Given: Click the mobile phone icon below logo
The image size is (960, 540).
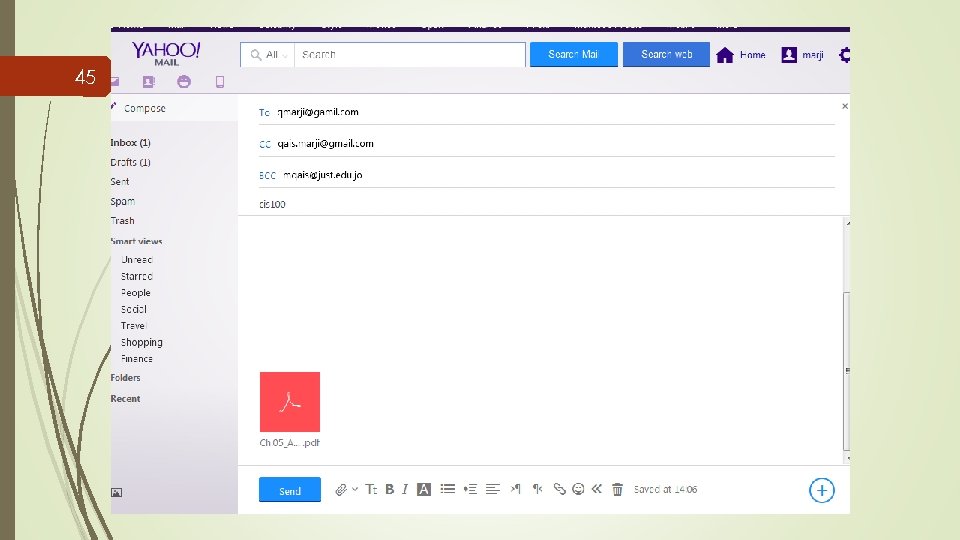Looking at the screenshot, I should [x=220, y=82].
